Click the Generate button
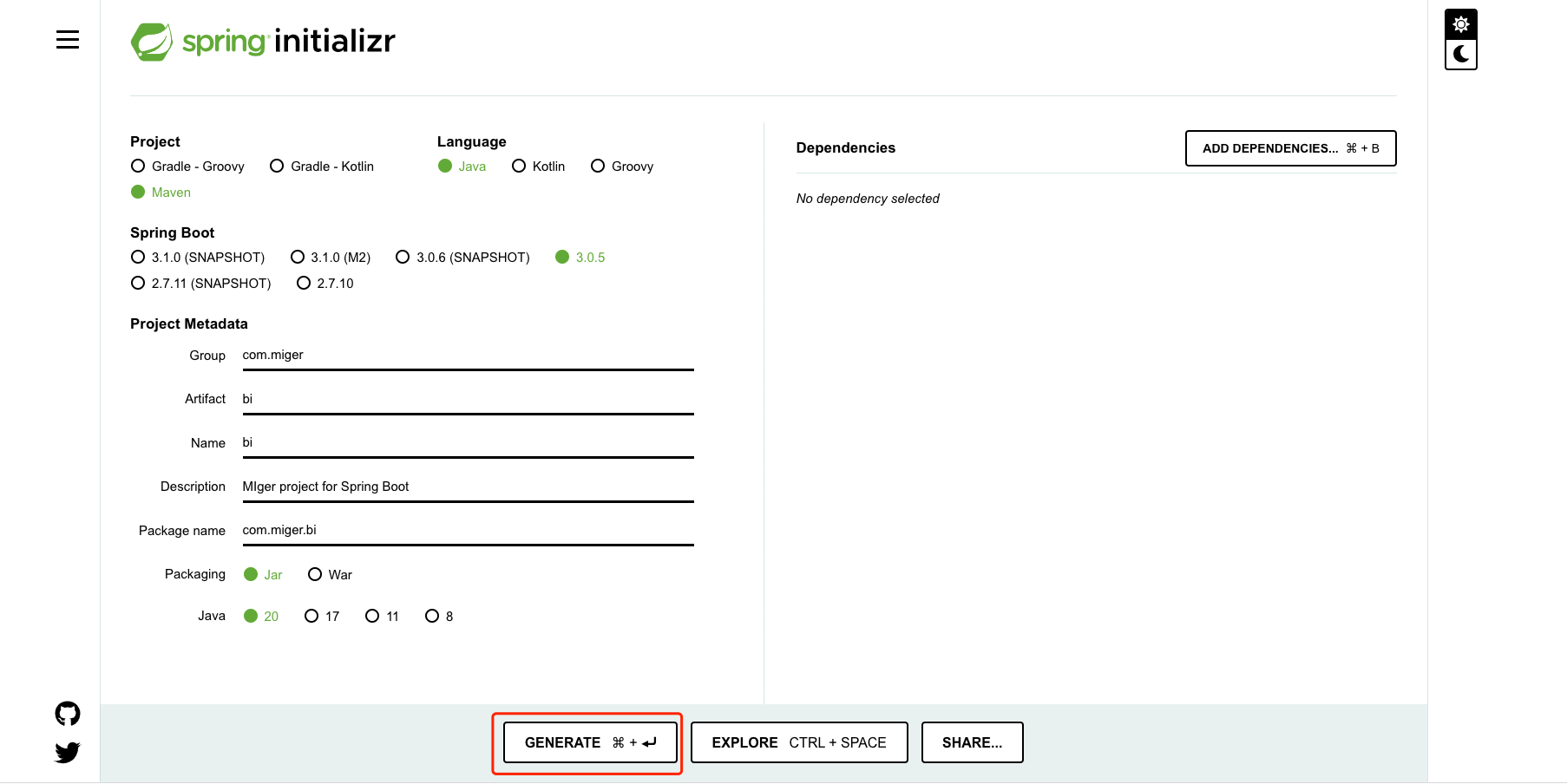The image size is (1567, 784). point(590,742)
